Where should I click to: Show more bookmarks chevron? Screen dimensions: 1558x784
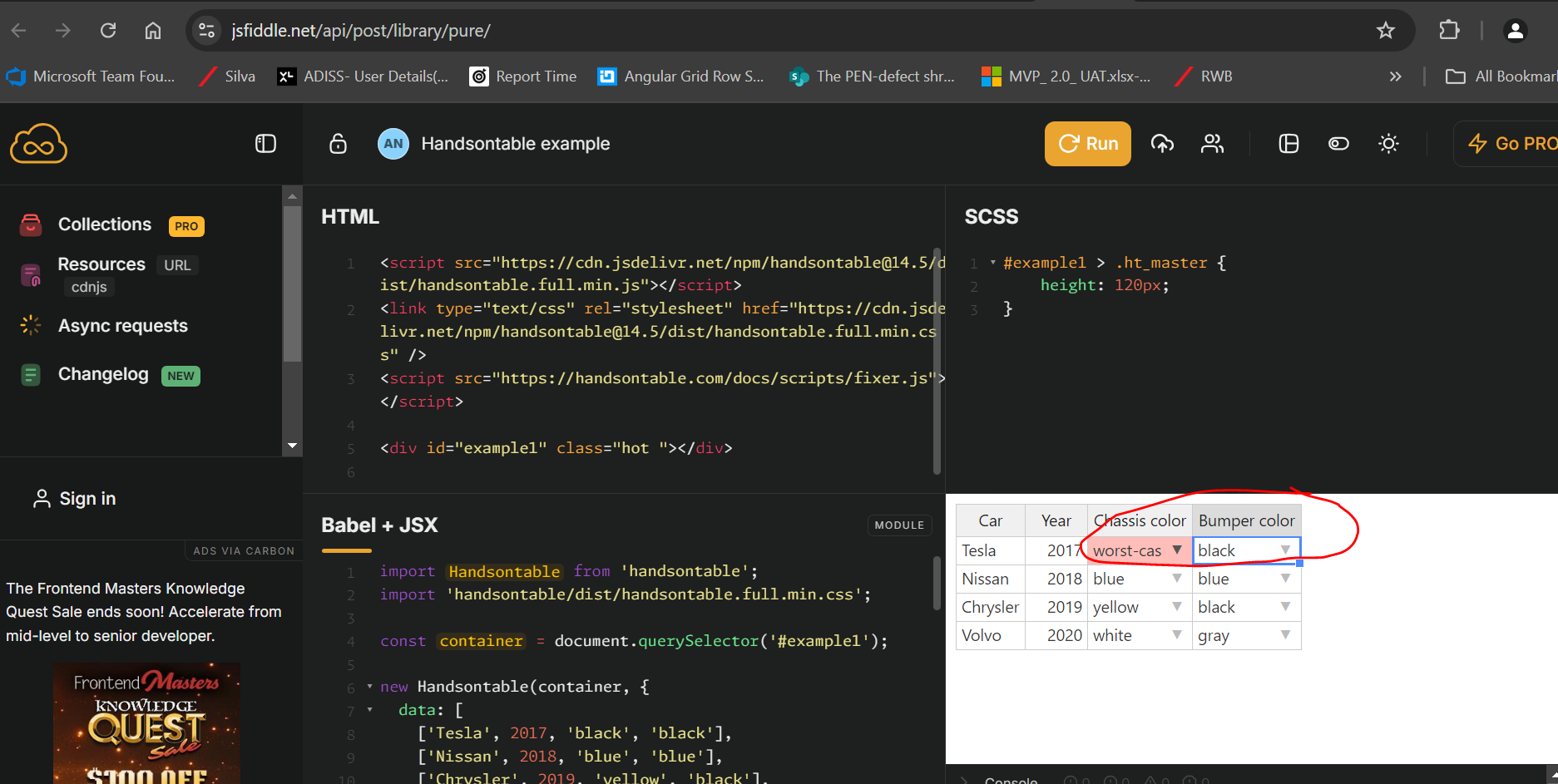pos(1395,76)
